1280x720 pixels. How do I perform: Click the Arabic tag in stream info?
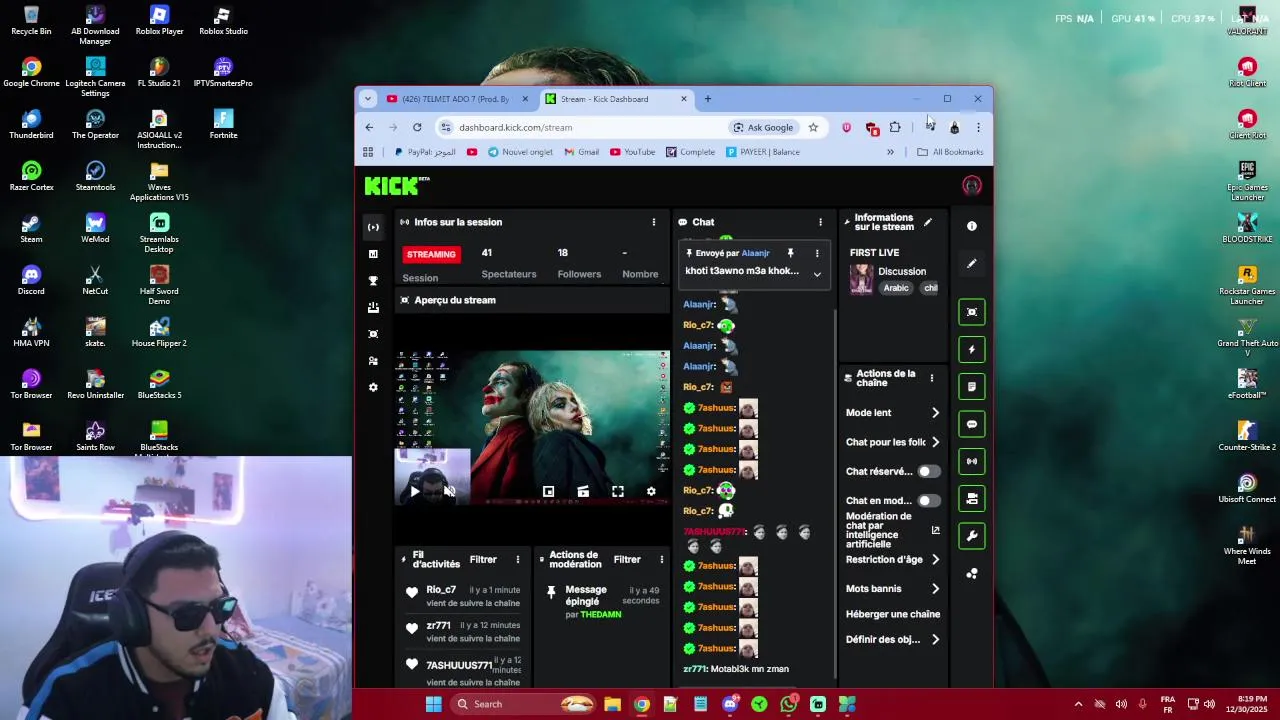coord(896,288)
